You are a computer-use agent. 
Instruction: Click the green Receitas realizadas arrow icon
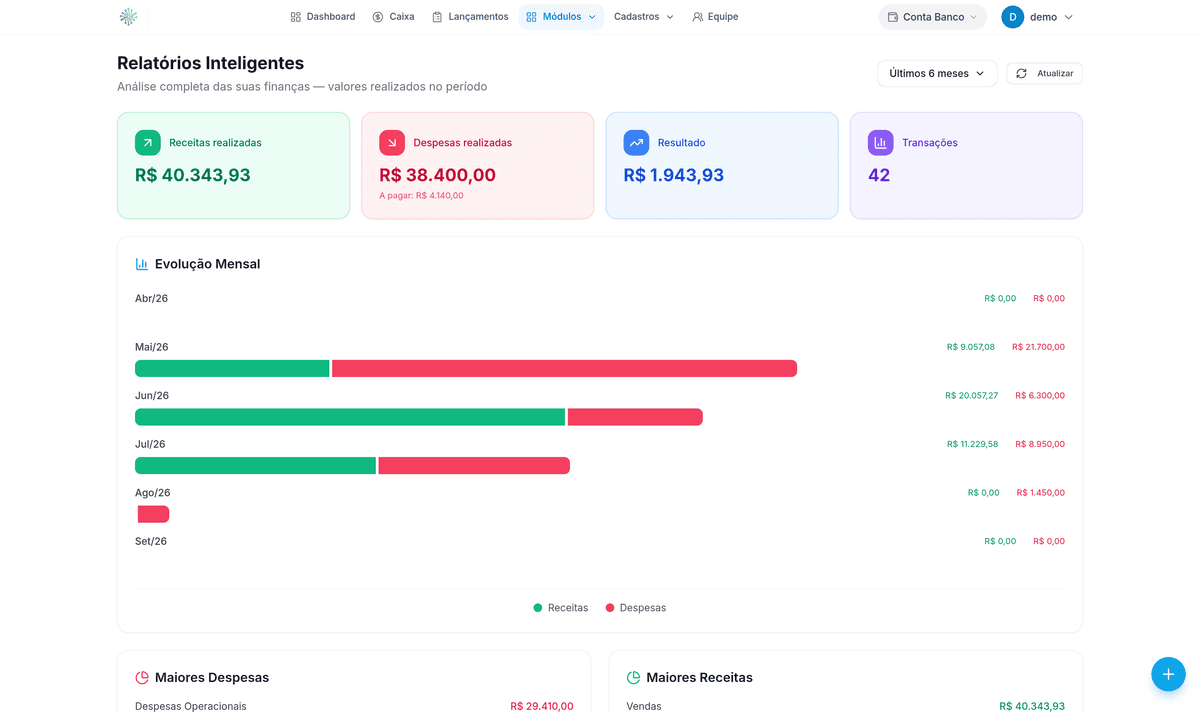click(148, 143)
